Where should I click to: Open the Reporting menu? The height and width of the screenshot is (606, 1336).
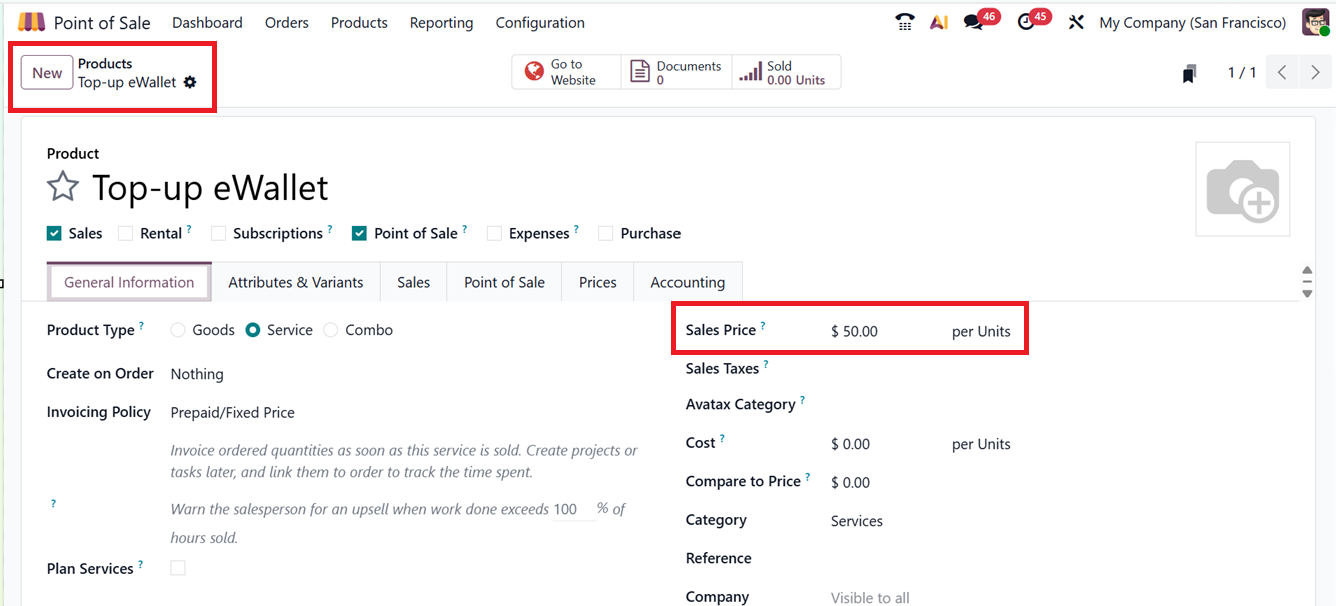point(441,22)
